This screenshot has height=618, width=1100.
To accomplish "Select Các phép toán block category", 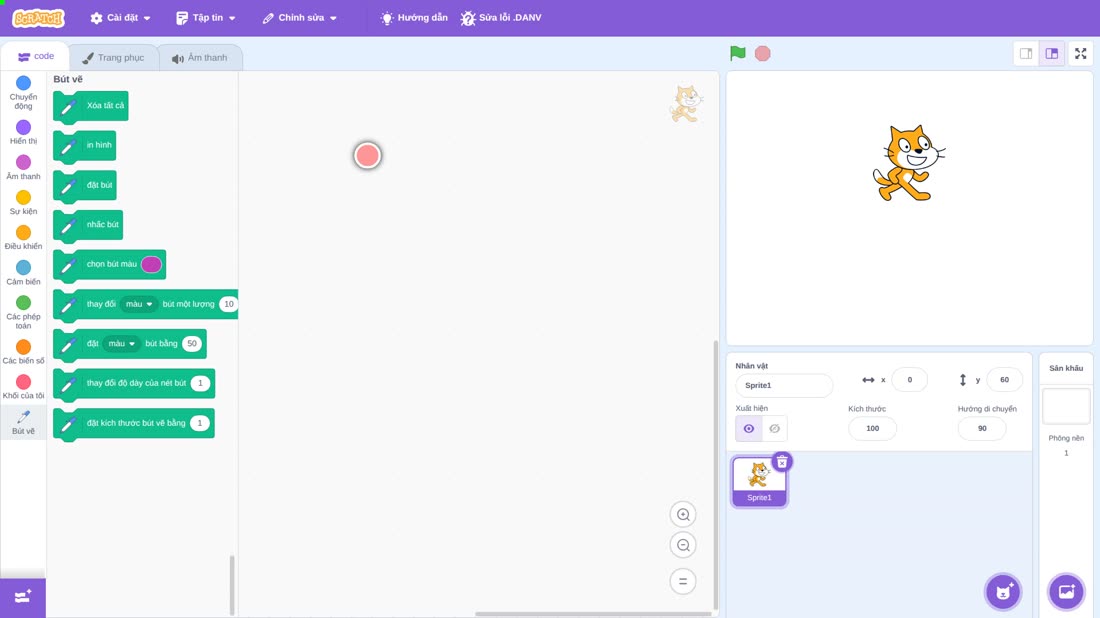I will (x=23, y=312).
